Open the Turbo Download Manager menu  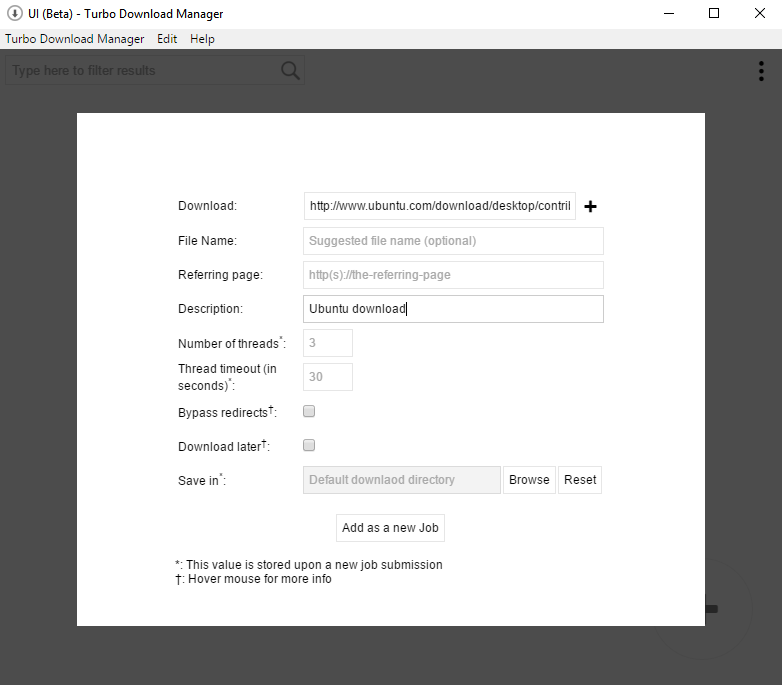point(75,39)
